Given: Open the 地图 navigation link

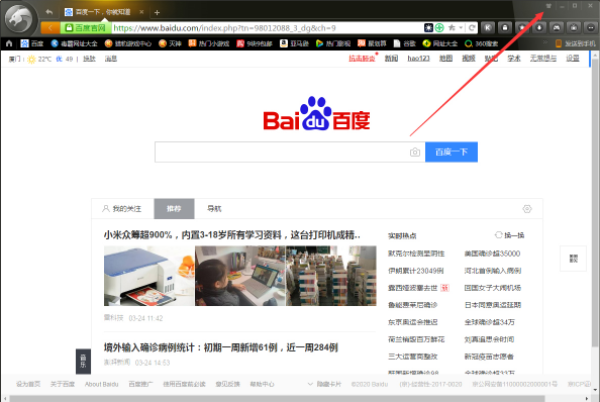Looking at the screenshot, I should pyautogui.click(x=446, y=58).
